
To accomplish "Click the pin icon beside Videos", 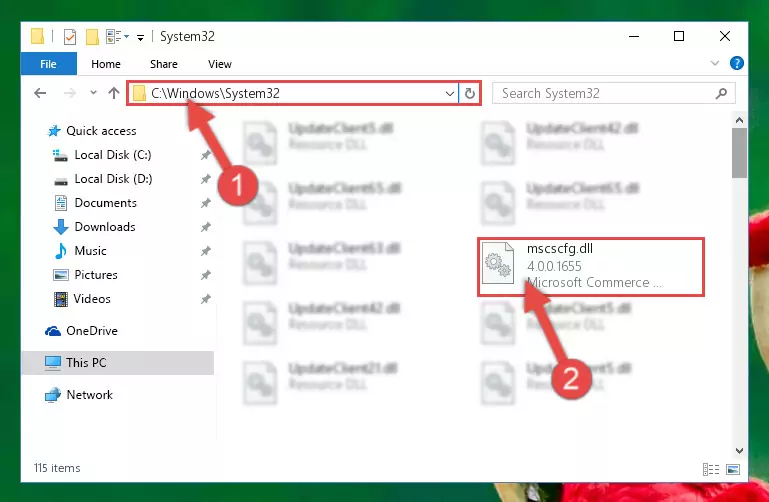I will 205,300.
